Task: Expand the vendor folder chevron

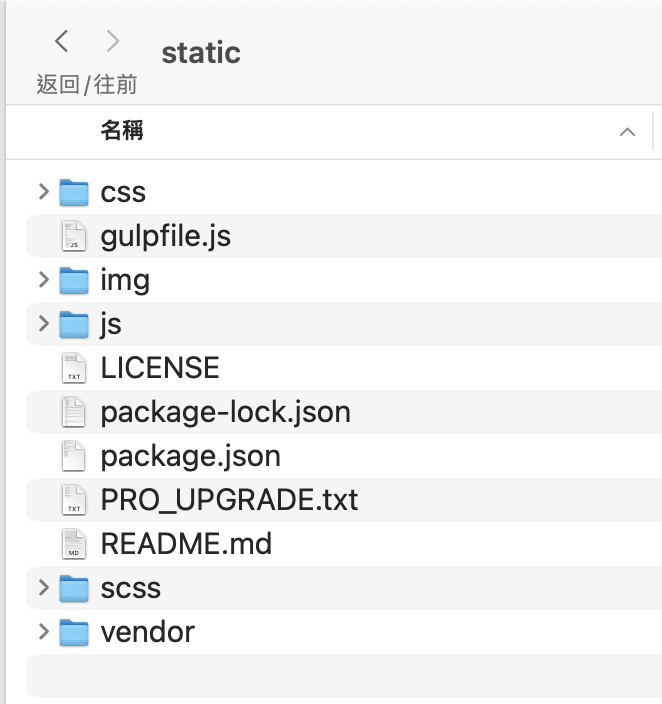Action: (x=43, y=631)
